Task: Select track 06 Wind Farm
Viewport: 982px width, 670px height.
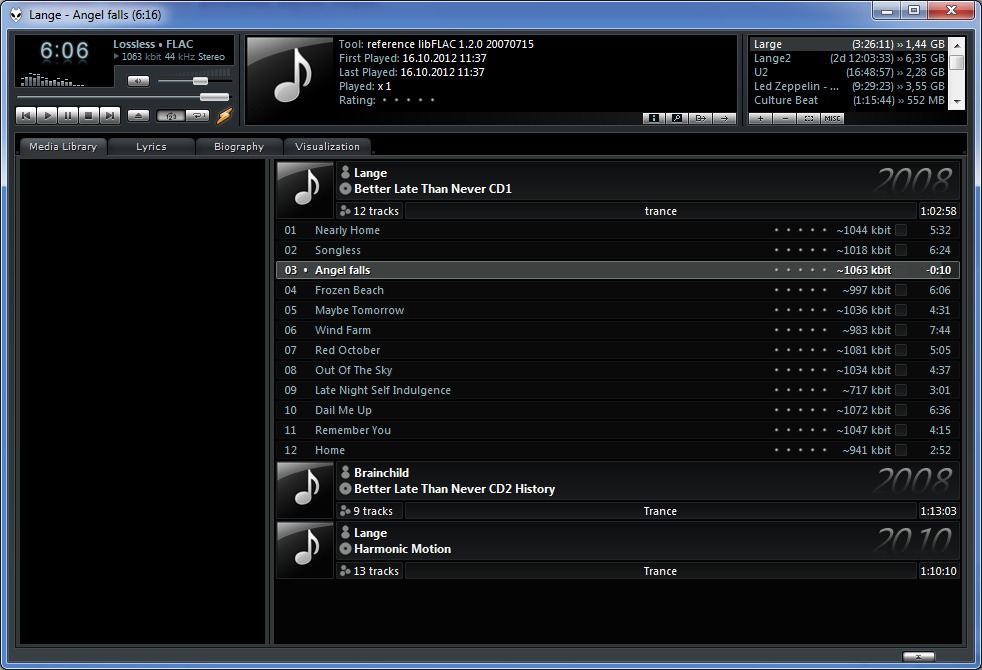Action: coord(618,331)
